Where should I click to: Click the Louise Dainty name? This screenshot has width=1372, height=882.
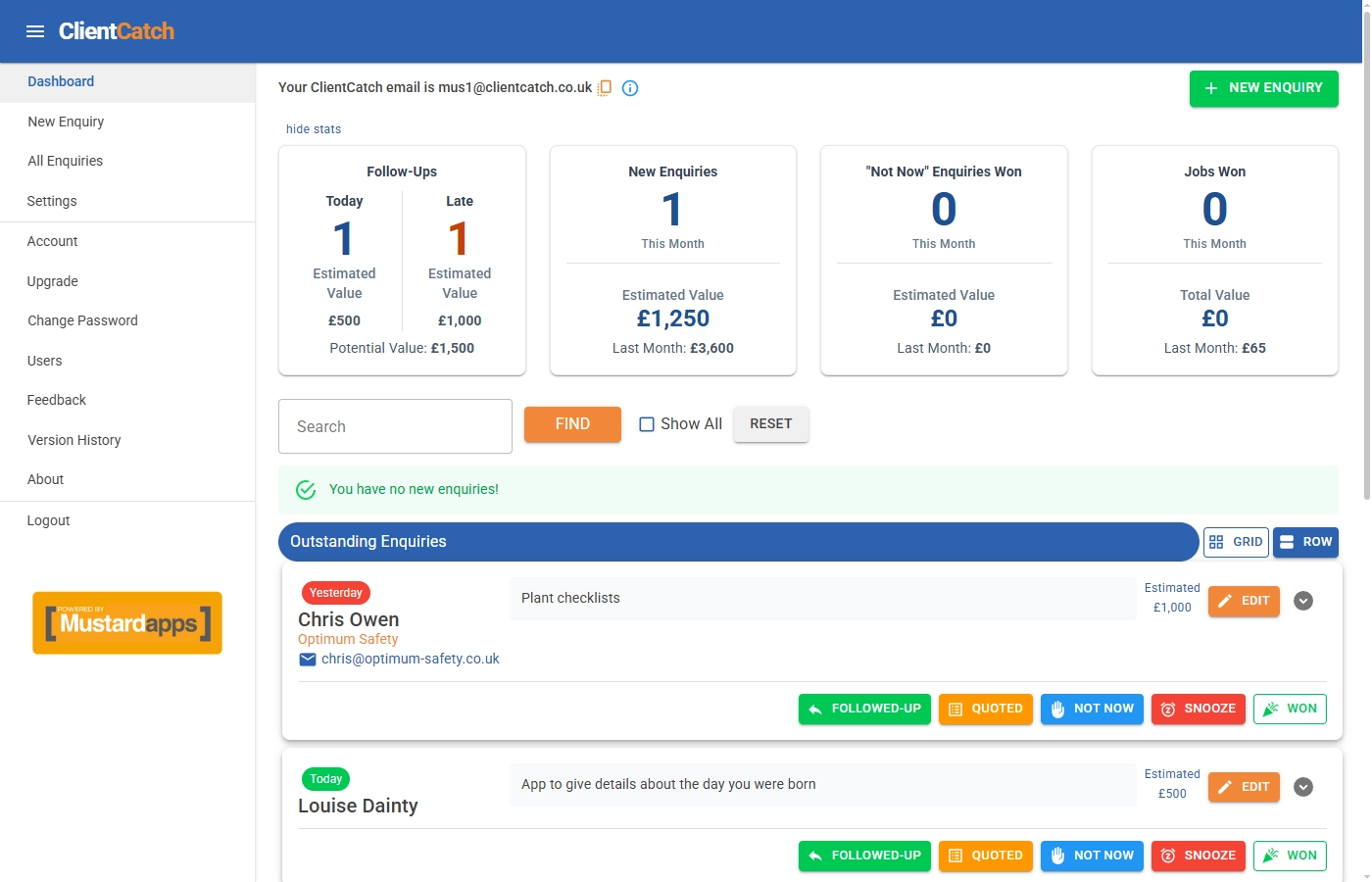coord(358,806)
